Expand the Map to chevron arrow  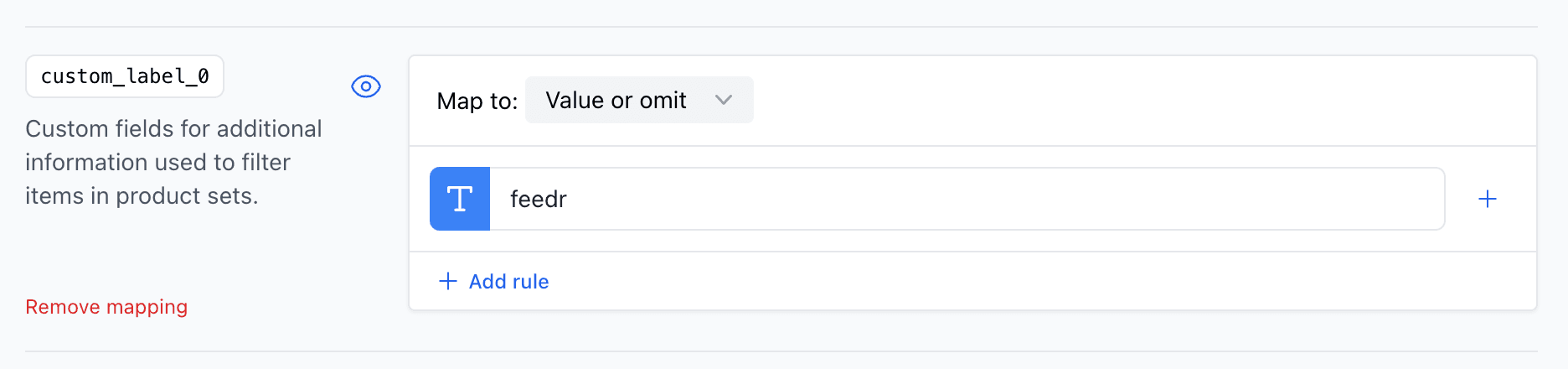coord(724,101)
